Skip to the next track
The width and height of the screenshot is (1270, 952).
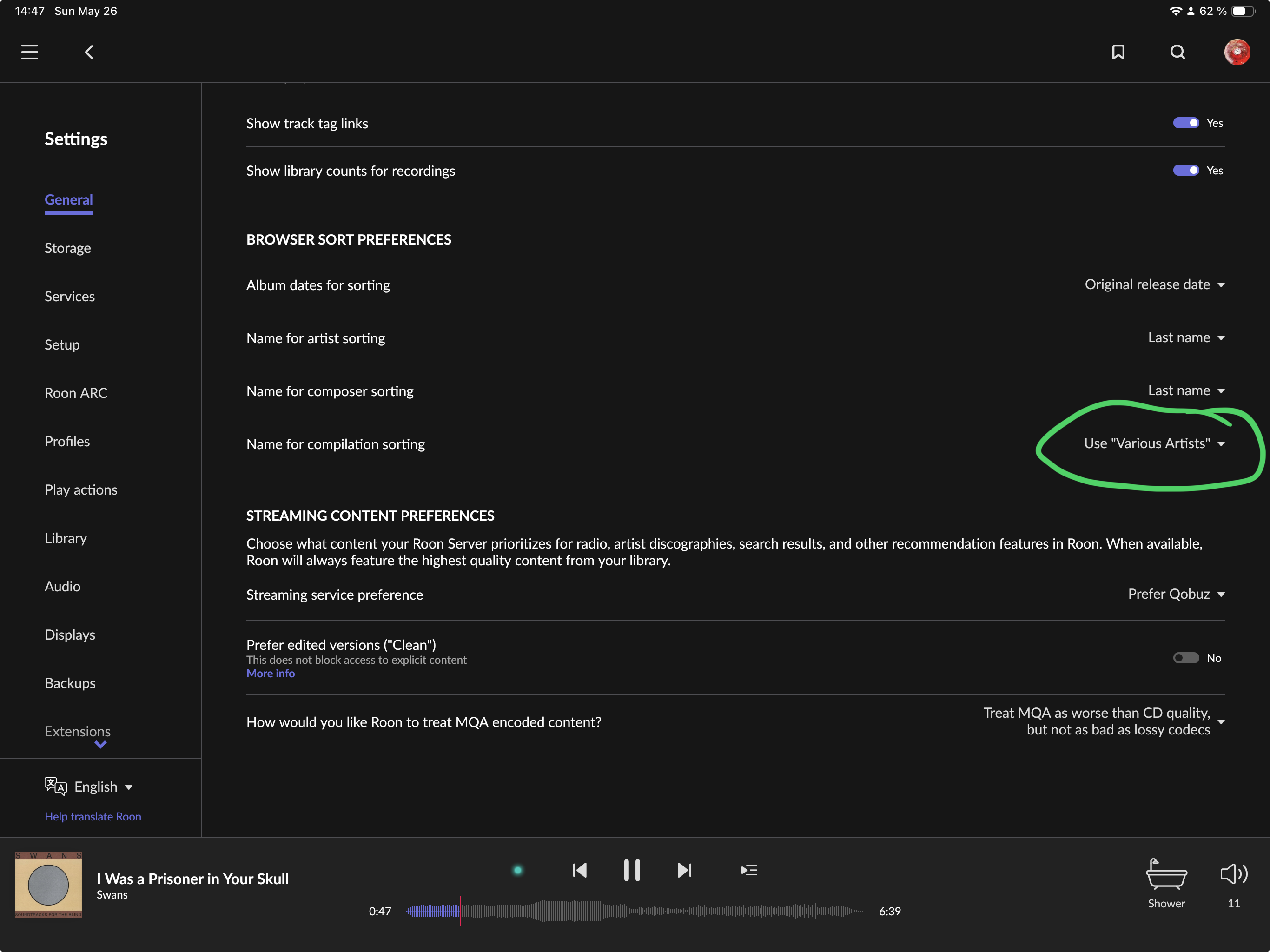point(684,871)
